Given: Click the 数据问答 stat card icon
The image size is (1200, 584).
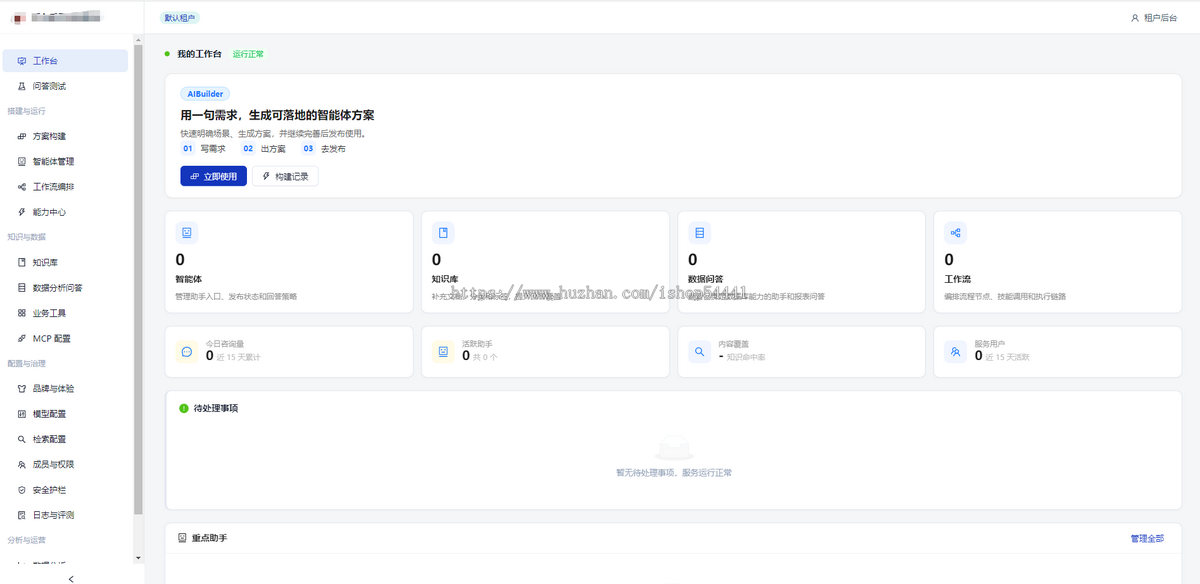Looking at the screenshot, I should click(x=699, y=233).
